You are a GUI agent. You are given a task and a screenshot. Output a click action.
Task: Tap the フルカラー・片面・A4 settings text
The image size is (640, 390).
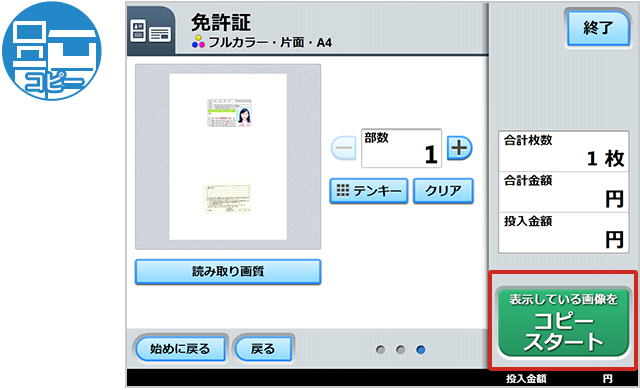coord(270,42)
